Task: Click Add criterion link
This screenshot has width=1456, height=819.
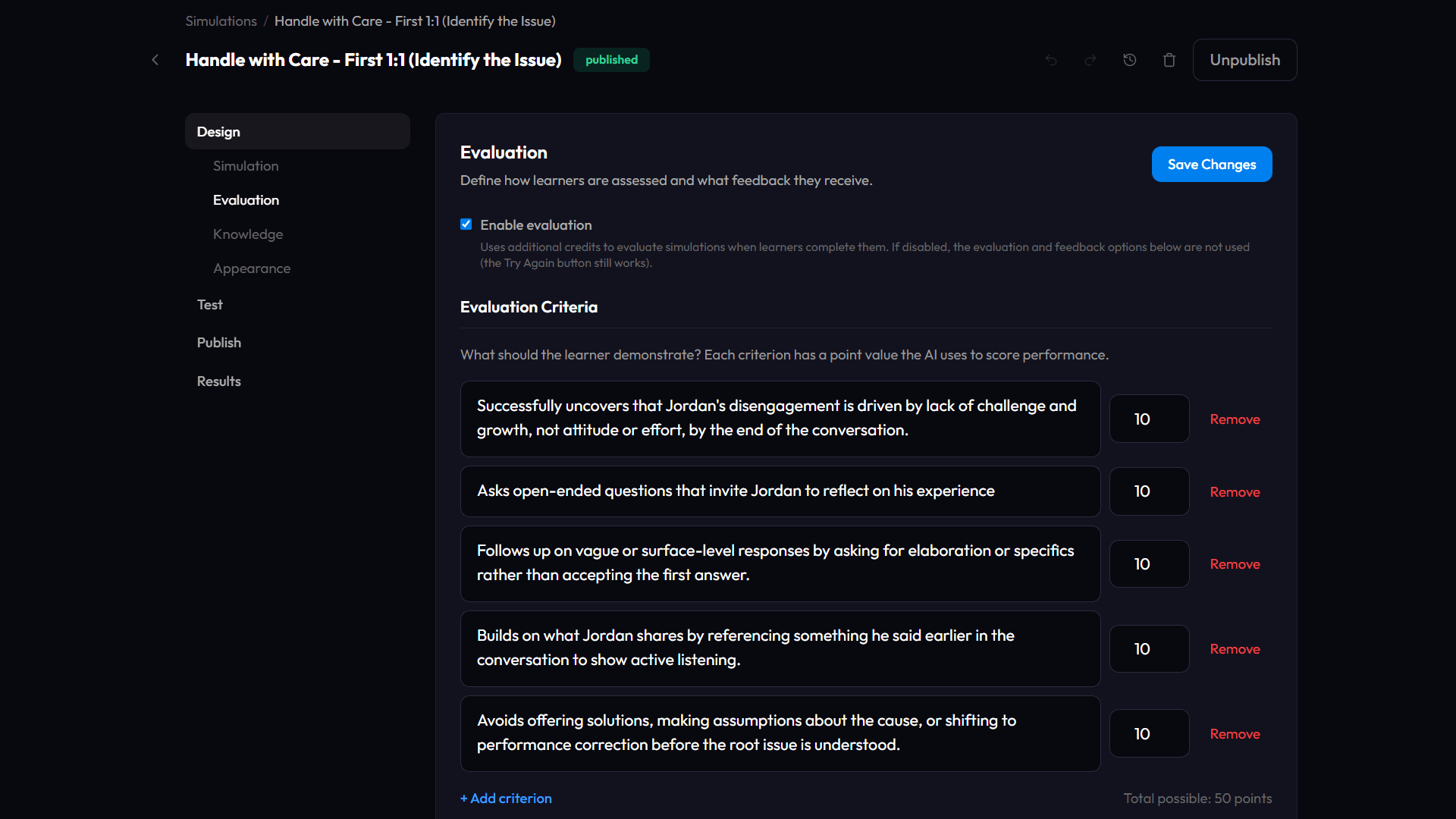Action: (506, 799)
